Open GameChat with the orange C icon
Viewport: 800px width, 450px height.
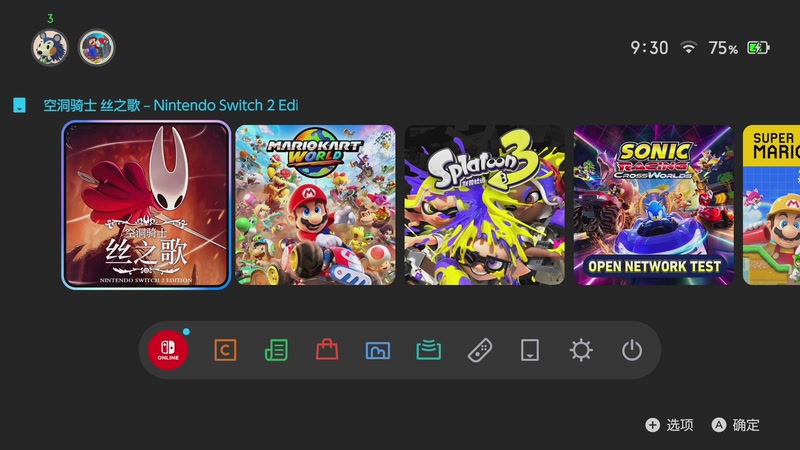click(x=225, y=351)
